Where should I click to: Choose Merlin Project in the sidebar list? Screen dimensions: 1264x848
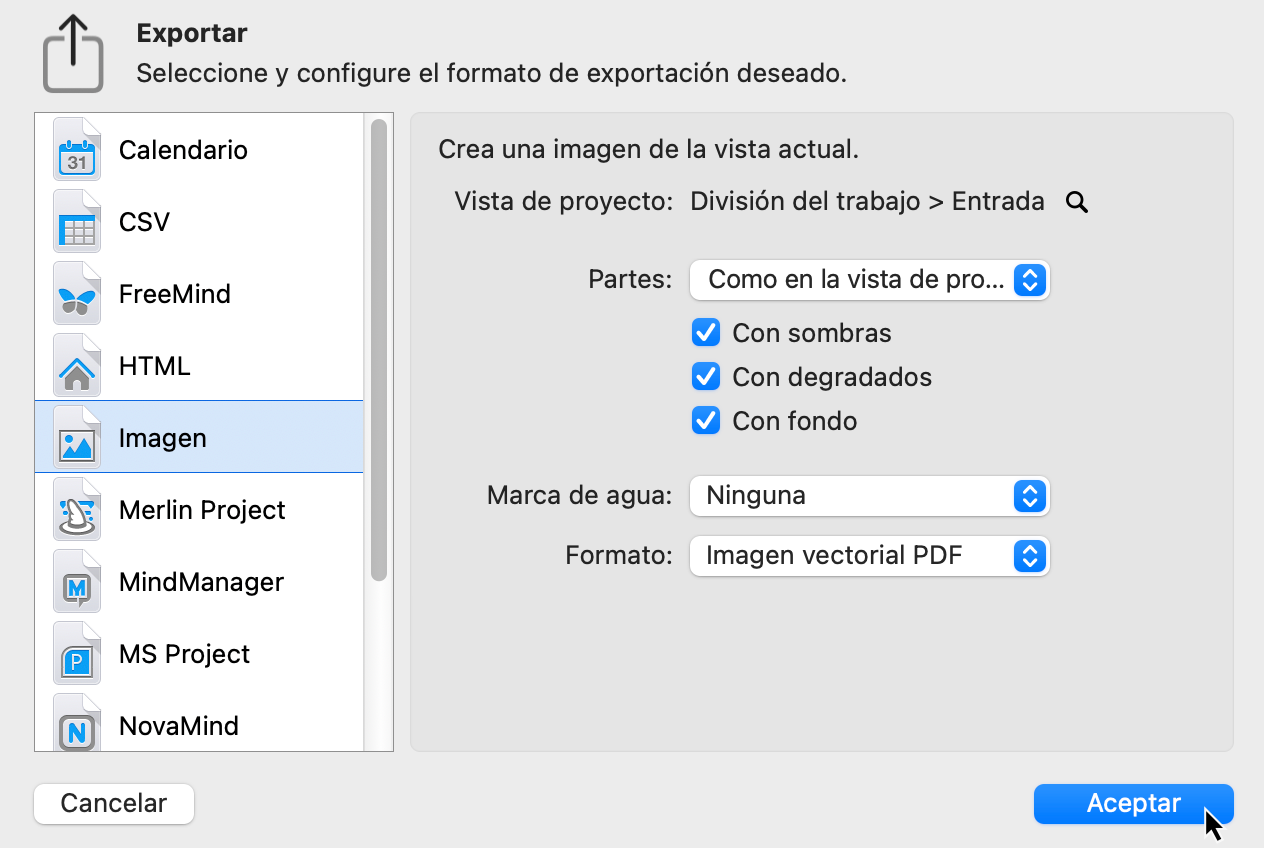pyautogui.click(x=200, y=509)
